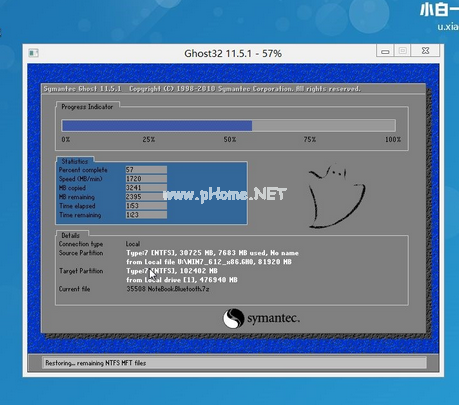Image resolution: width=459 pixels, height=405 pixels.
Task: Minimize the Ghost32 window
Action: click(385, 51)
